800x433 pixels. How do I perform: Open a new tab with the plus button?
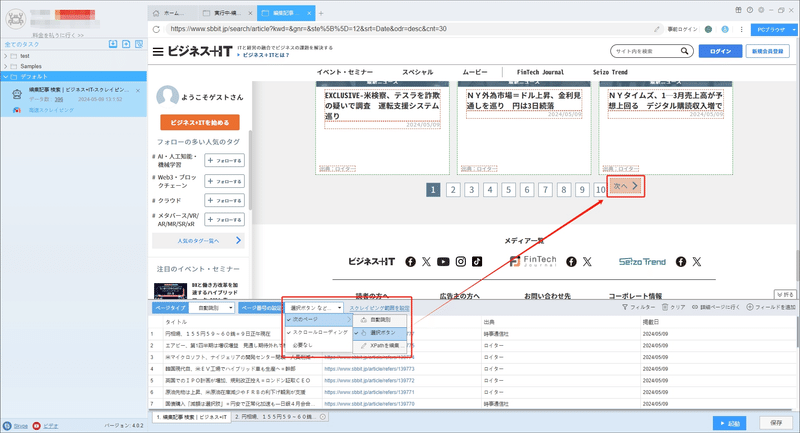tap(321, 13)
